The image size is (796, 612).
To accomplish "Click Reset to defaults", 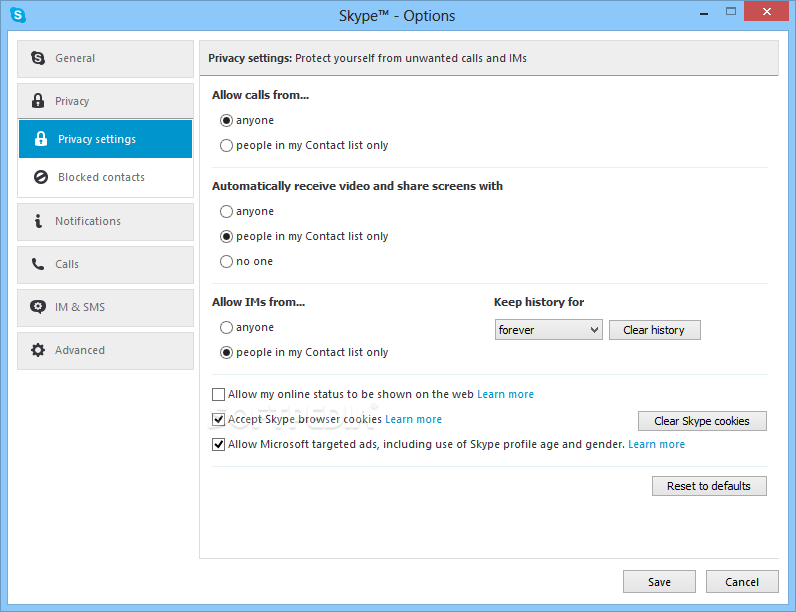I will coord(709,486).
